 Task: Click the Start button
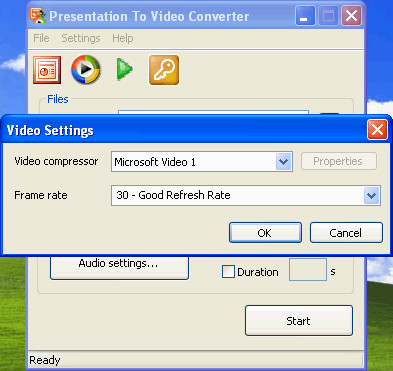pos(299,321)
